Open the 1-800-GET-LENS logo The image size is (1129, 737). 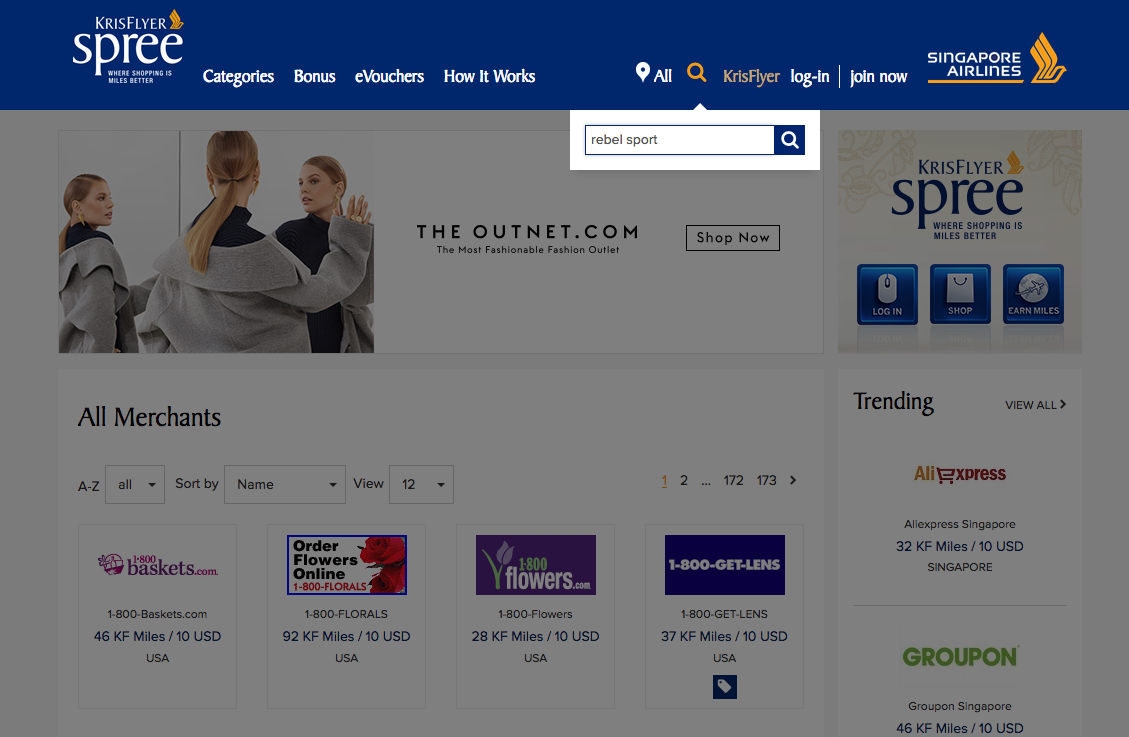(x=724, y=565)
